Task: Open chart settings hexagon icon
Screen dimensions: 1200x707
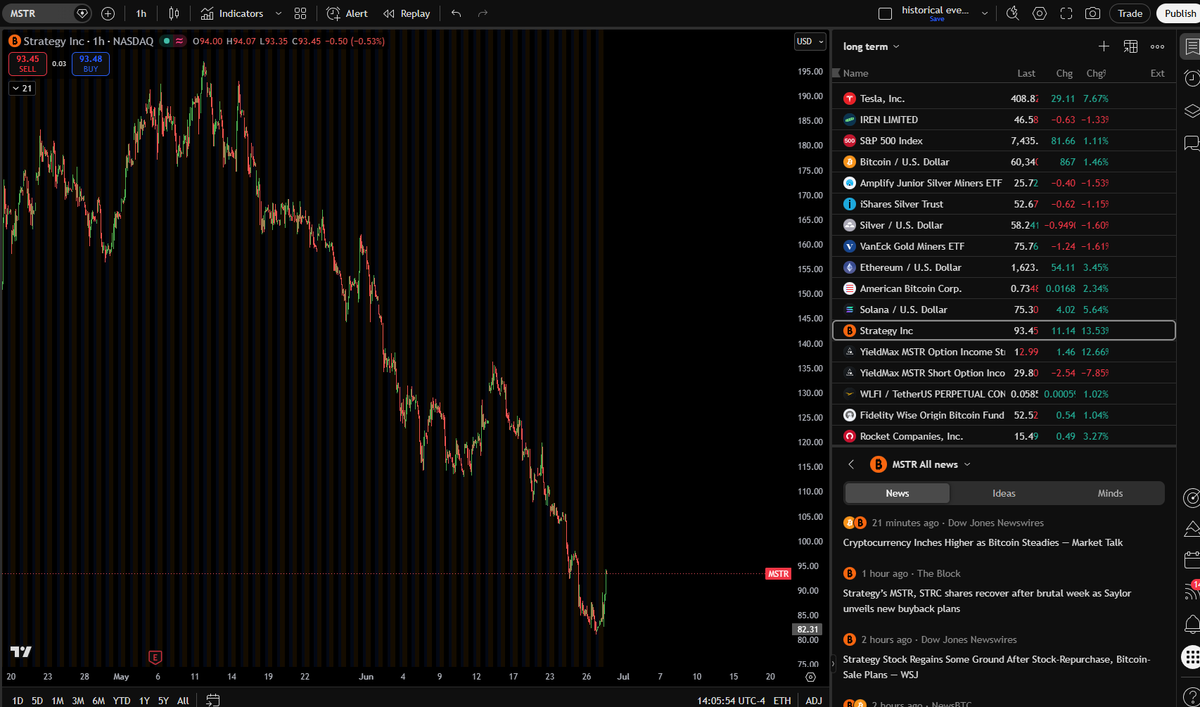Action: (1040, 14)
